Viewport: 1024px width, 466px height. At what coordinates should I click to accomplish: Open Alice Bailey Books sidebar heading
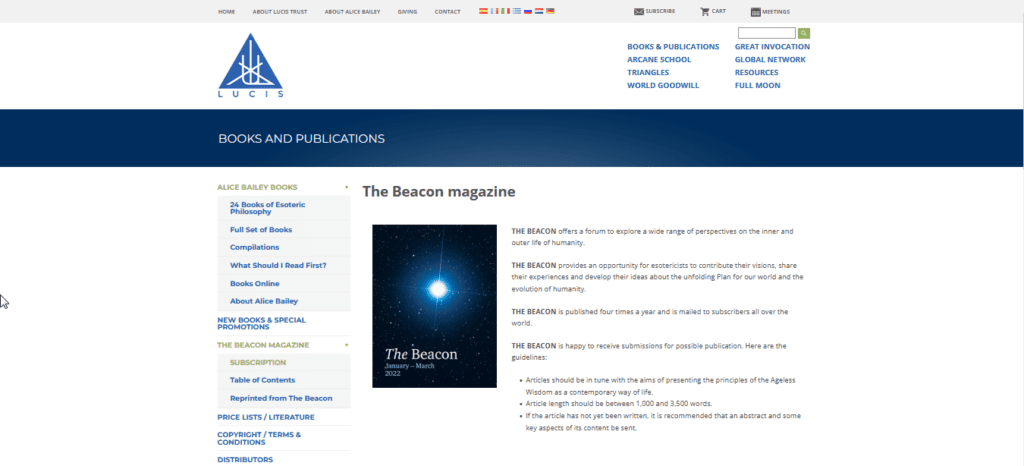tap(257, 187)
